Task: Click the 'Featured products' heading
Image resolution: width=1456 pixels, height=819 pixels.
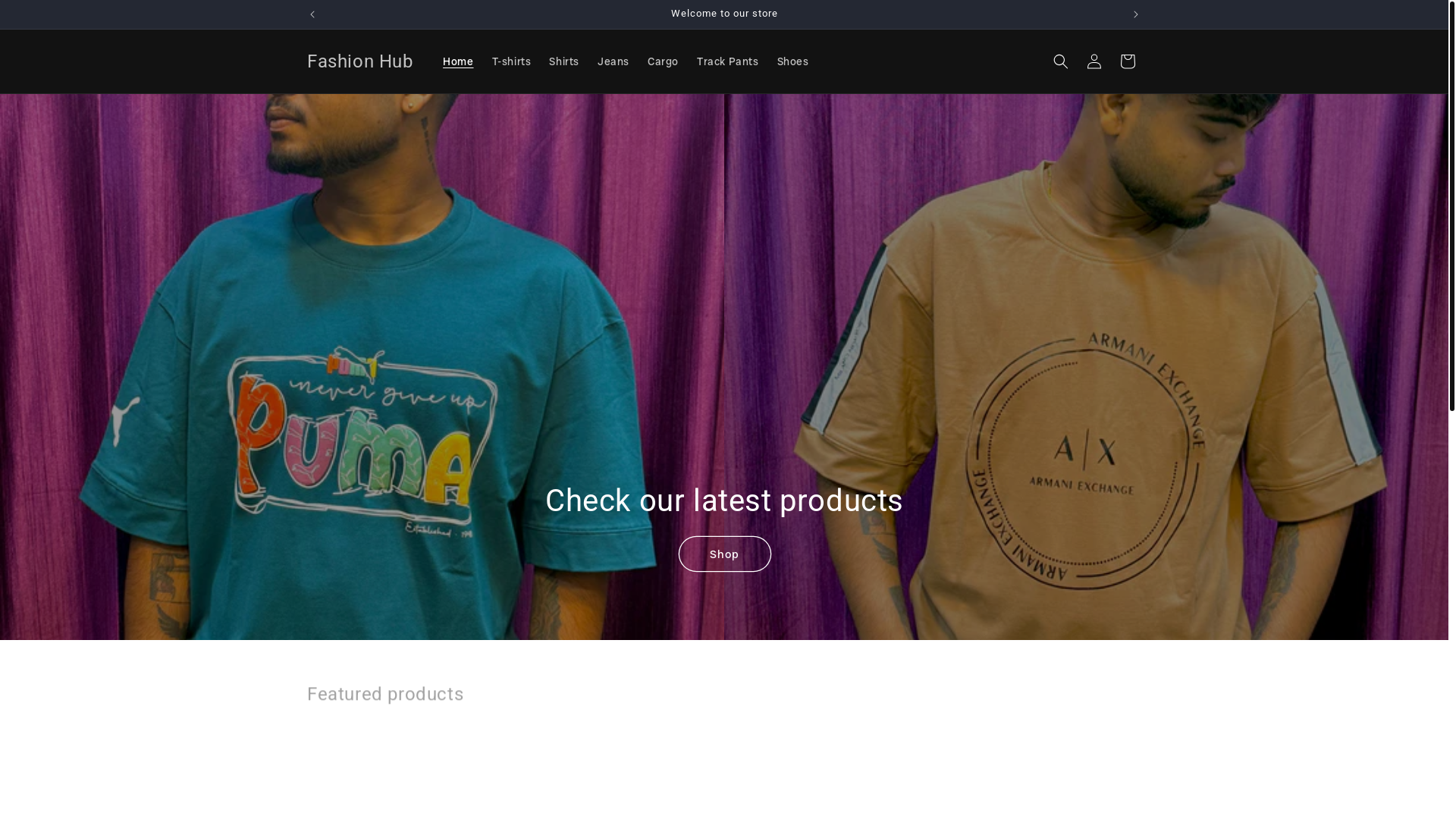Action: click(385, 694)
